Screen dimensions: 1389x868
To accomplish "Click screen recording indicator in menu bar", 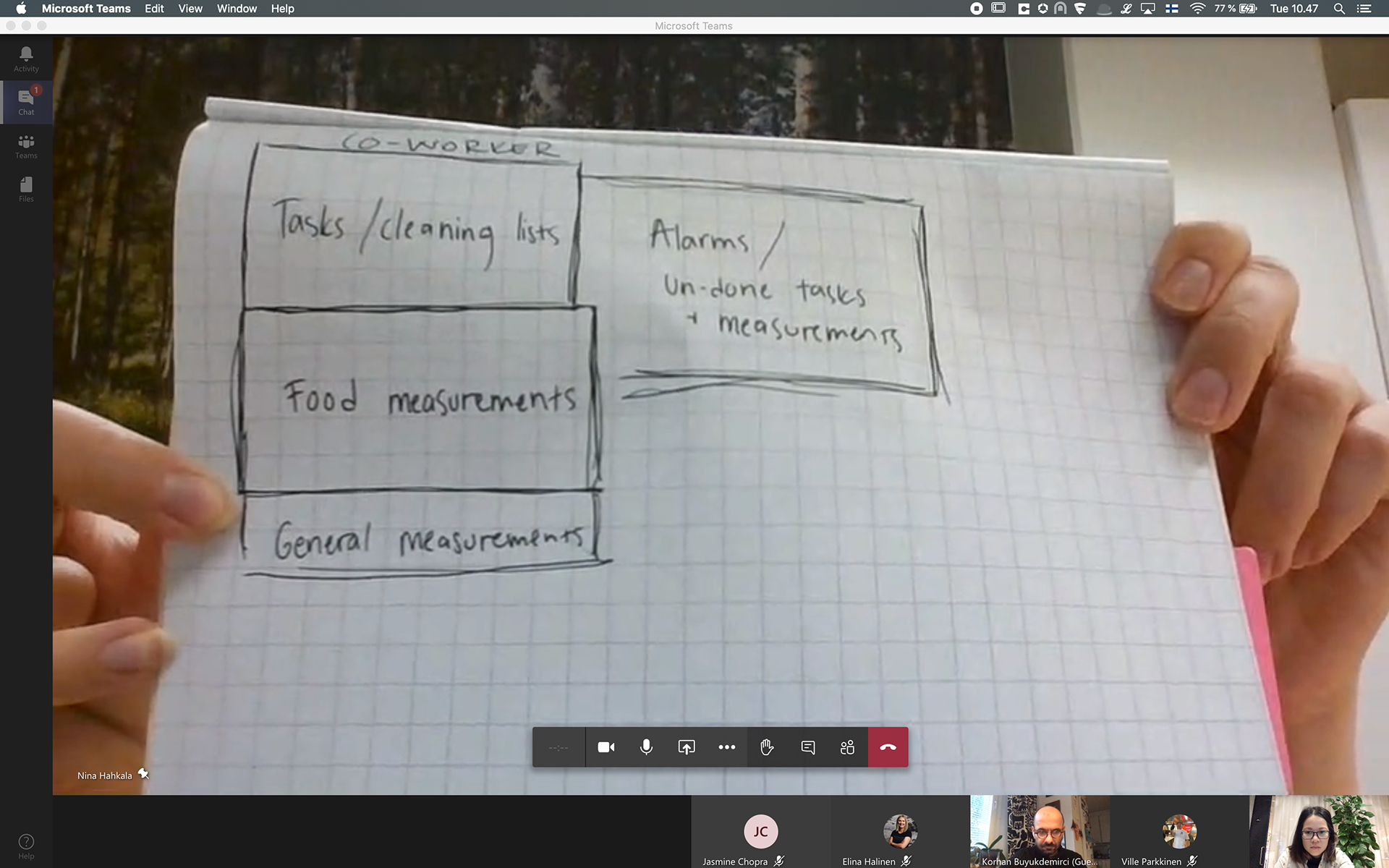I will coord(976,9).
